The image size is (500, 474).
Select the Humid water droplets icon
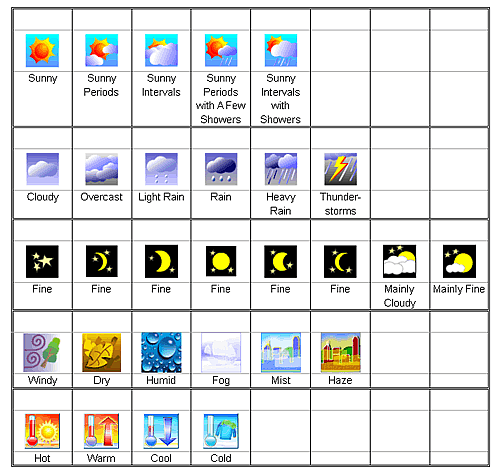pyautogui.click(x=161, y=352)
